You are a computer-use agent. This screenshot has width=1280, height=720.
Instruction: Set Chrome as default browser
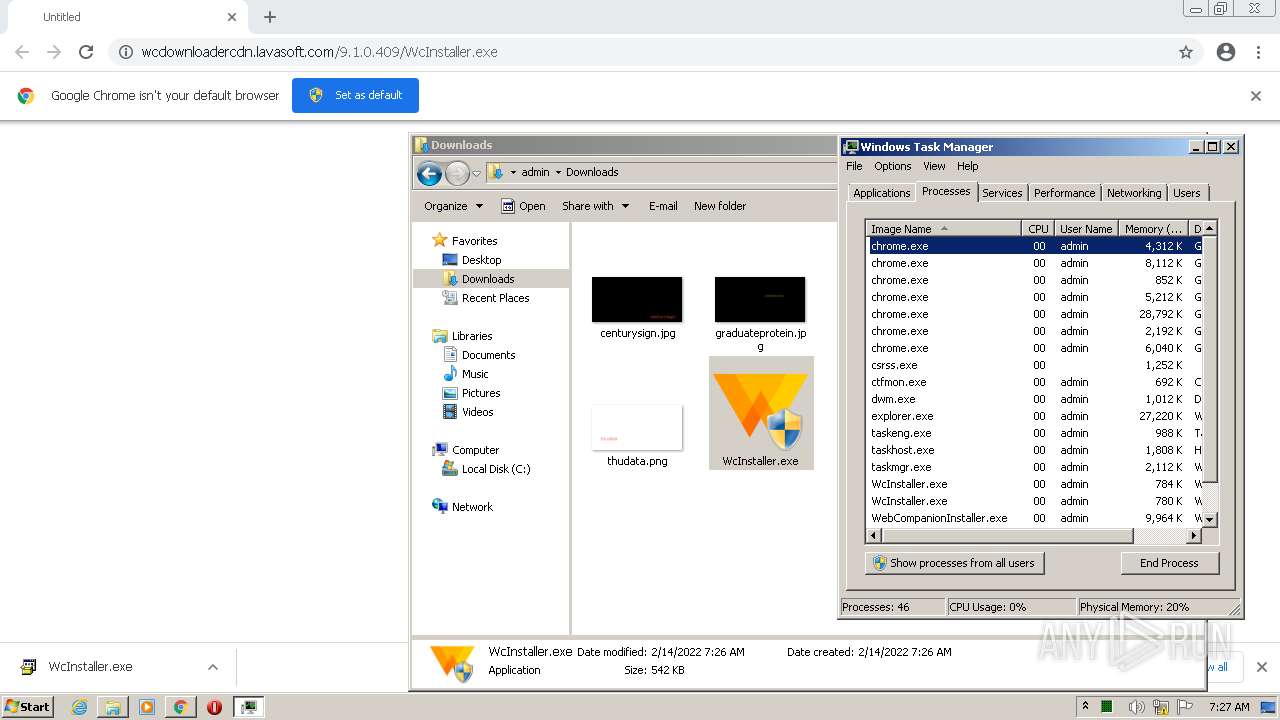click(355, 95)
